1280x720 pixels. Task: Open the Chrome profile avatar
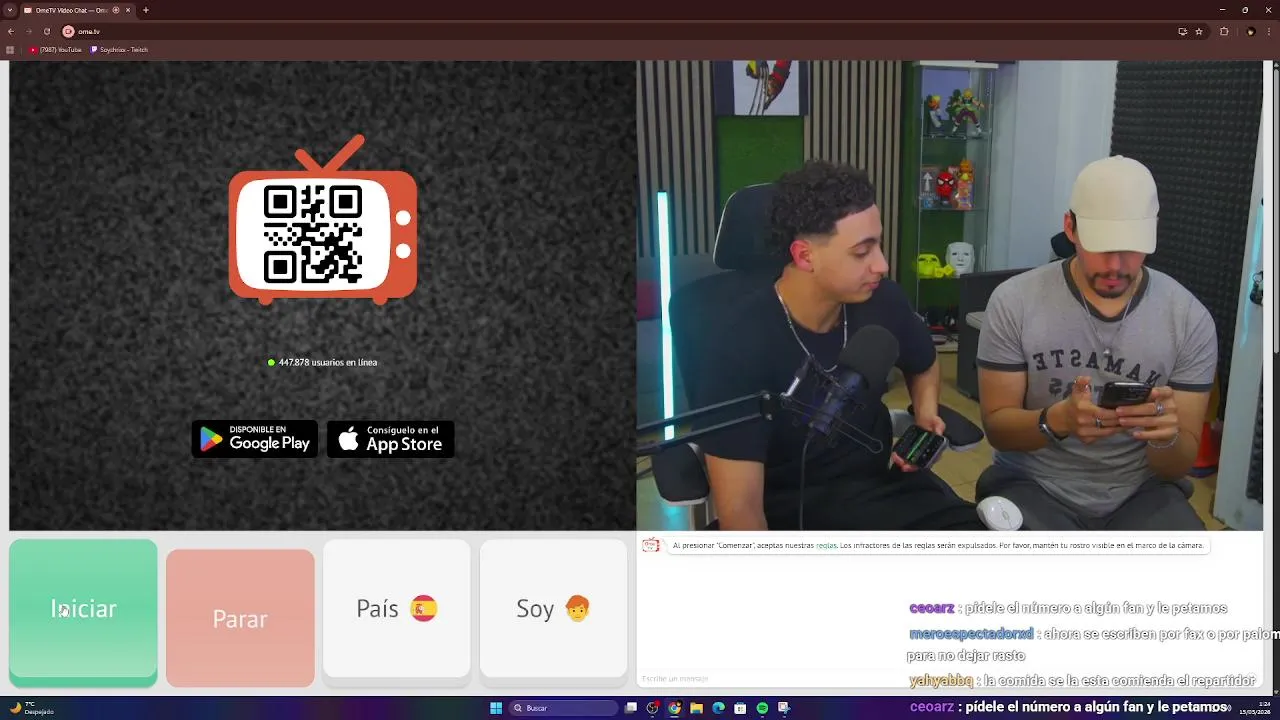1250,31
